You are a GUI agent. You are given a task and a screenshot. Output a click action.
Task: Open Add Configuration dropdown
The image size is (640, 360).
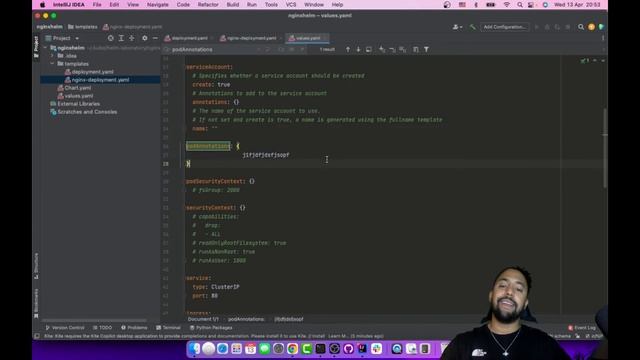[x=505, y=27]
